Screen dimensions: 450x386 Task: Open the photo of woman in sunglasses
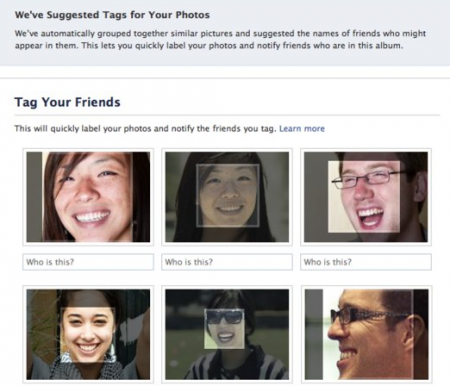pos(227,334)
